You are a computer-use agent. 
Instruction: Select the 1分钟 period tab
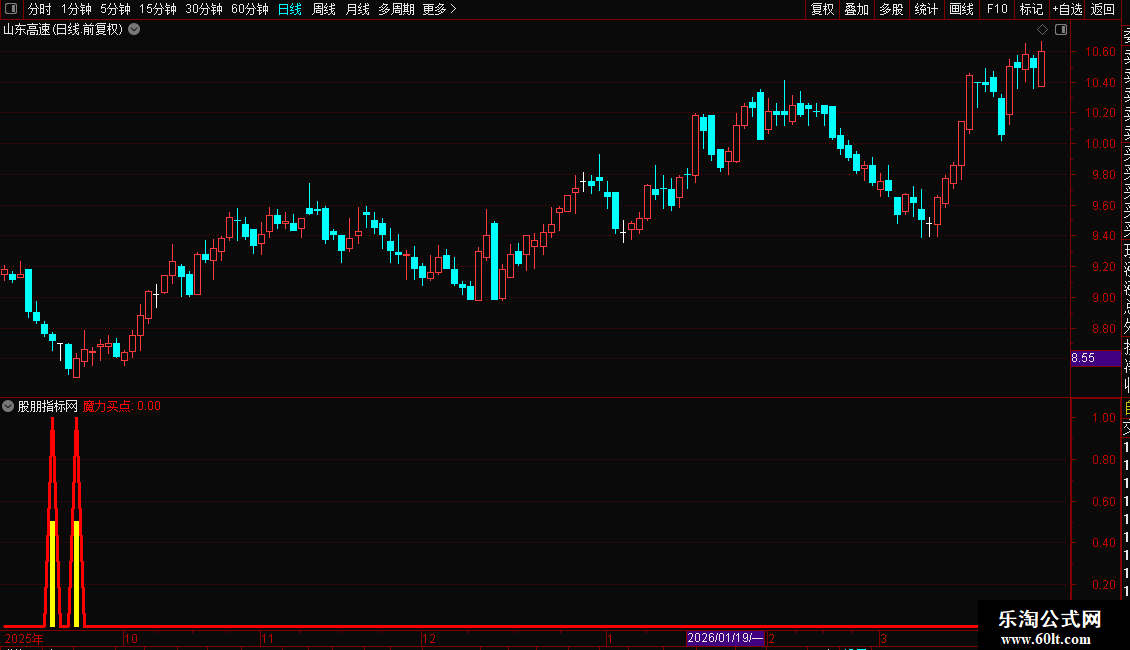click(76, 9)
